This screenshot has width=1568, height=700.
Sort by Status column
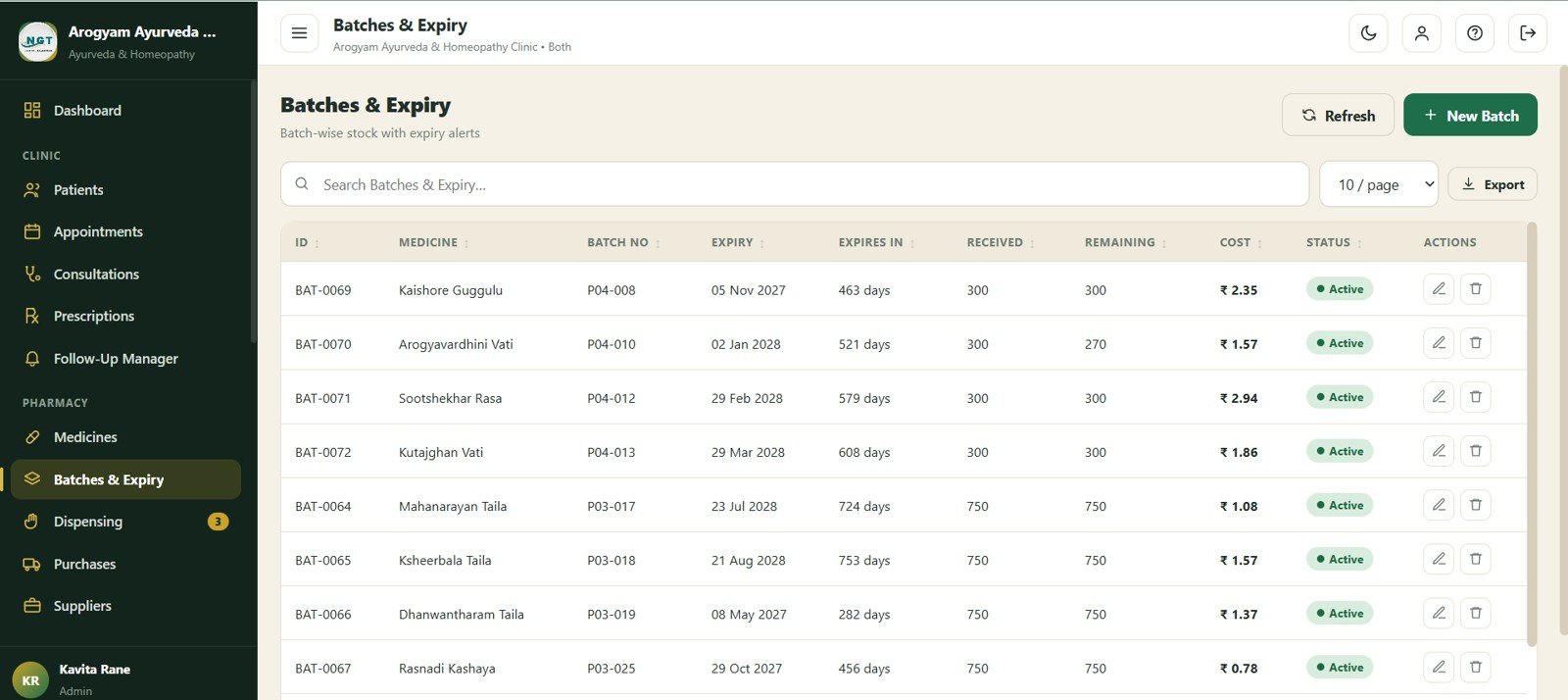coord(1334,242)
